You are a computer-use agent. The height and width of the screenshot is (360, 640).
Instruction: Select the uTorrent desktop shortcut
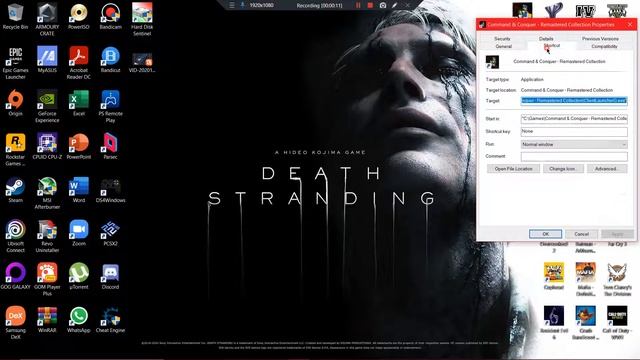[x=79, y=276]
